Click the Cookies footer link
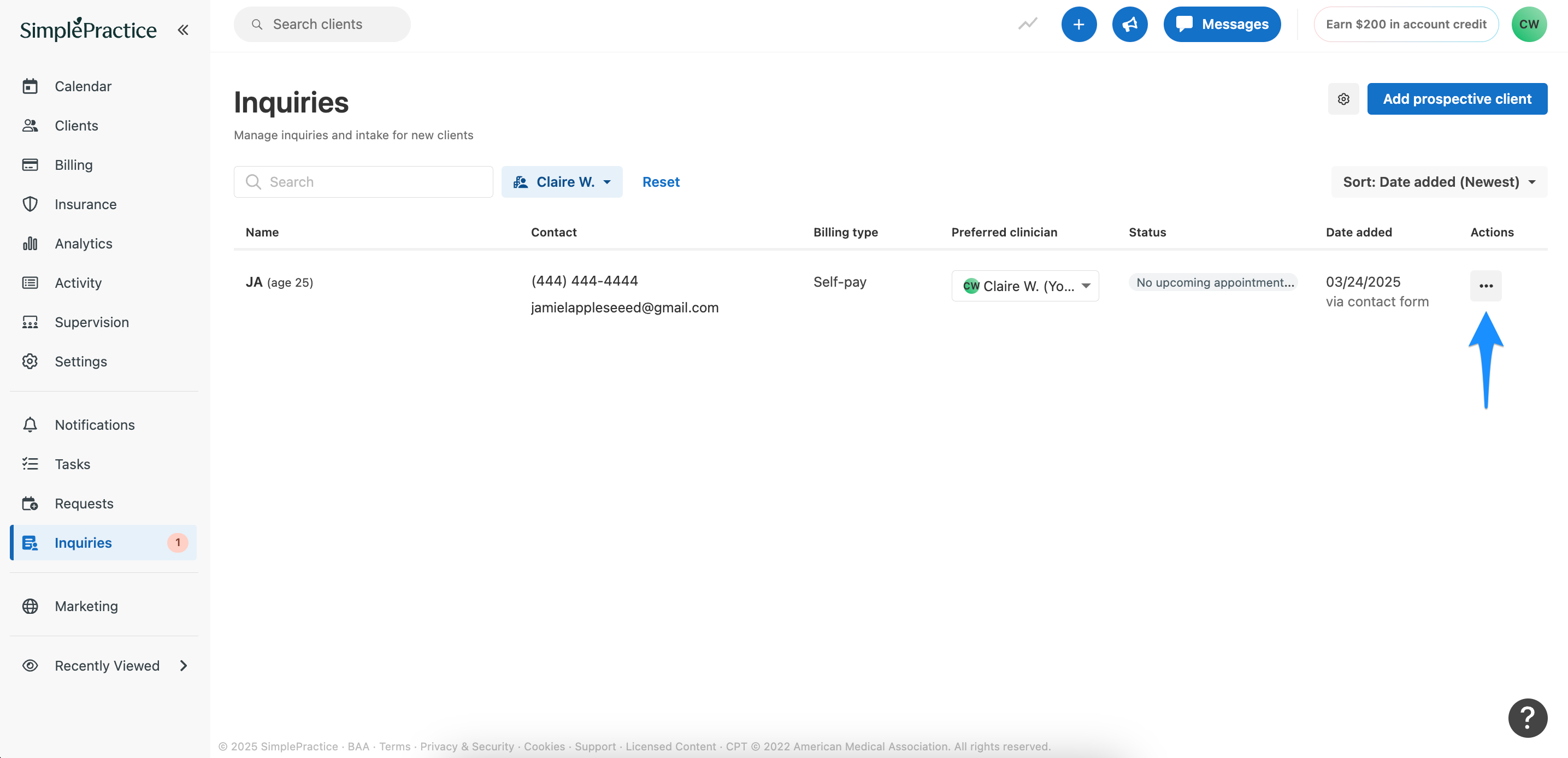The width and height of the screenshot is (1568, 758). (x=544, y=747)
